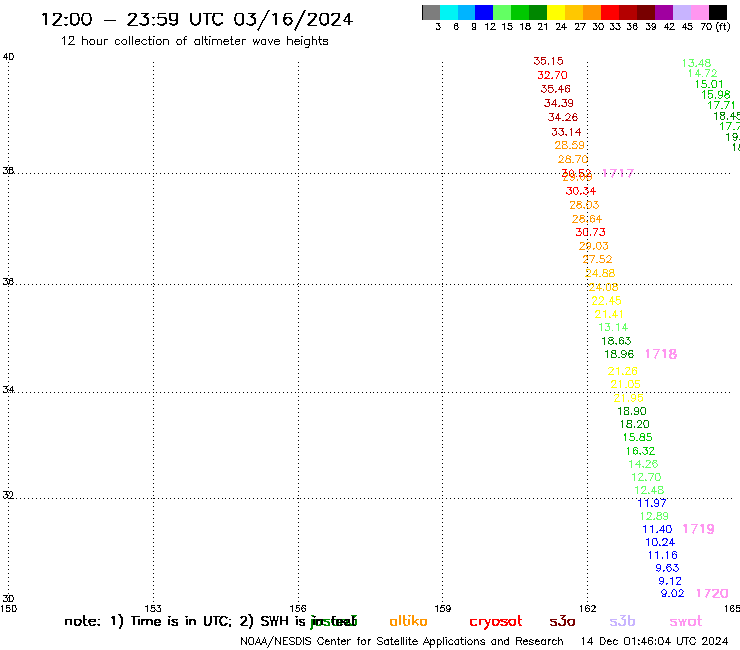Select the wave height value 35.15
This screenshot has height=650, width=740.
pos(548,61)
